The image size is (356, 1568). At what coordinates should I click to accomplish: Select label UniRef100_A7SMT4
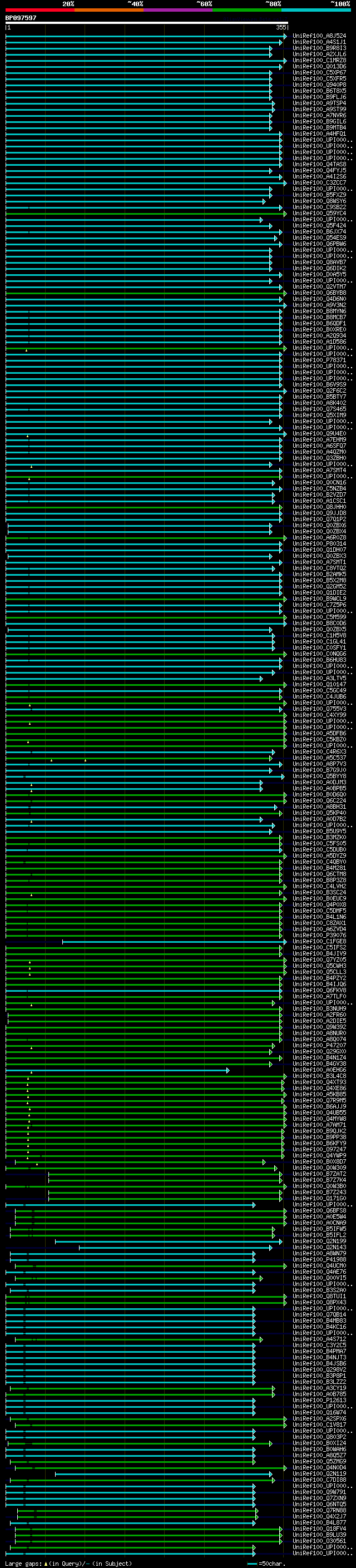tap(319, 470)
